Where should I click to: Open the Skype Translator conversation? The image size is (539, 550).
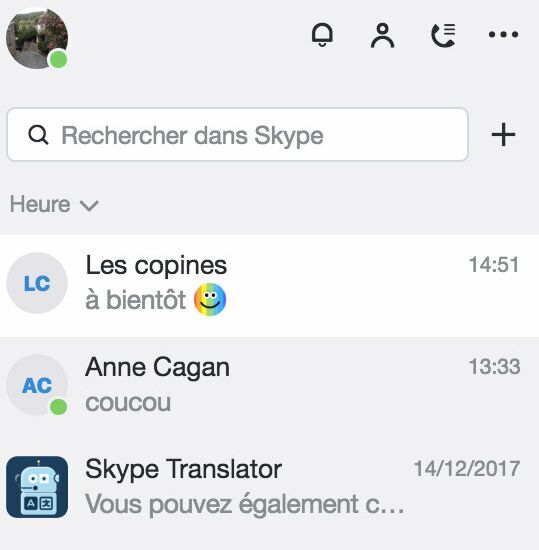269,487
